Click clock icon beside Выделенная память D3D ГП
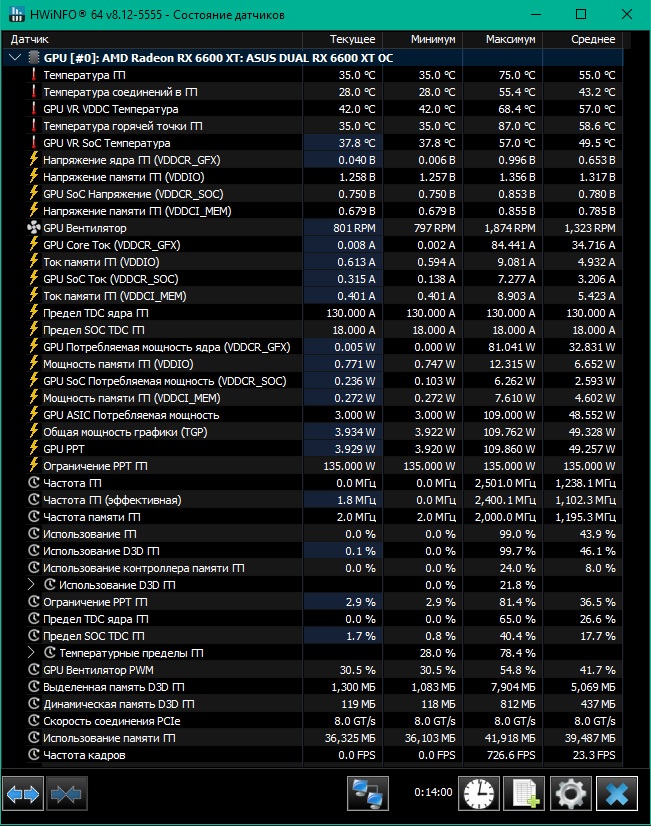The width and height of the screenshot is (651, 826). 34,686
